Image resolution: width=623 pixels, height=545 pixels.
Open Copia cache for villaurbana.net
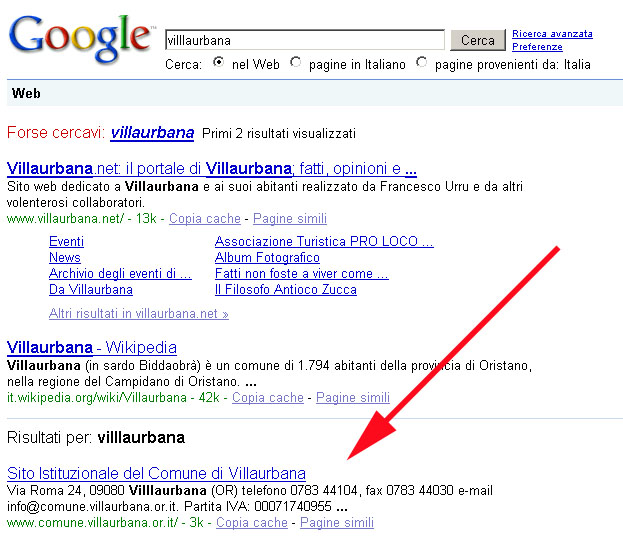[205, 218]
